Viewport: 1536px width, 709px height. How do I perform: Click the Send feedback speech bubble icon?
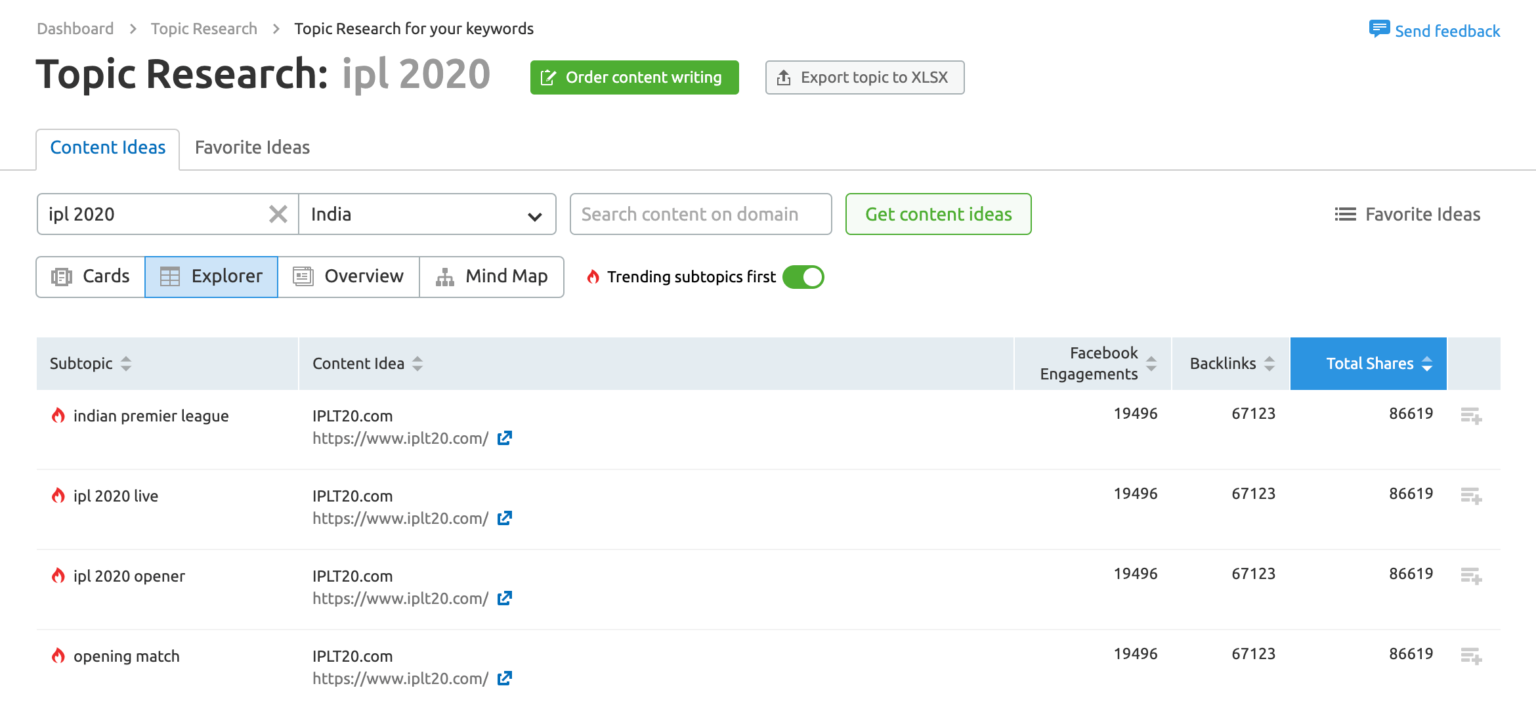[1379, 29]
